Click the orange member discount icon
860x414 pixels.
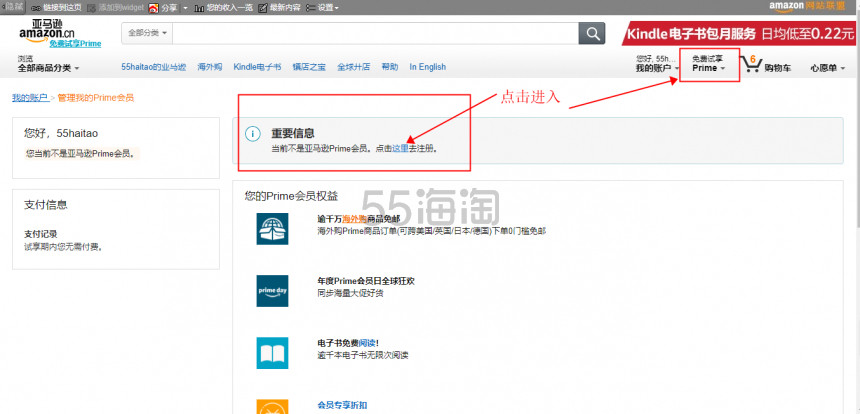[x=272, y=407]
